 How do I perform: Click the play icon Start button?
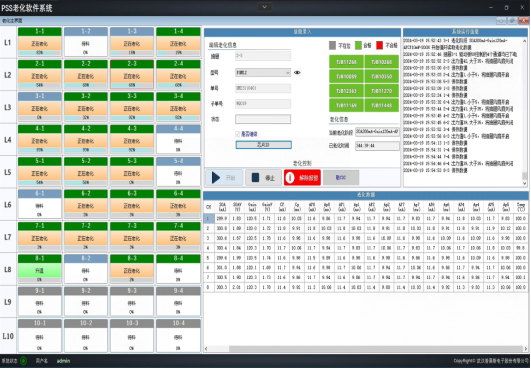224,177
